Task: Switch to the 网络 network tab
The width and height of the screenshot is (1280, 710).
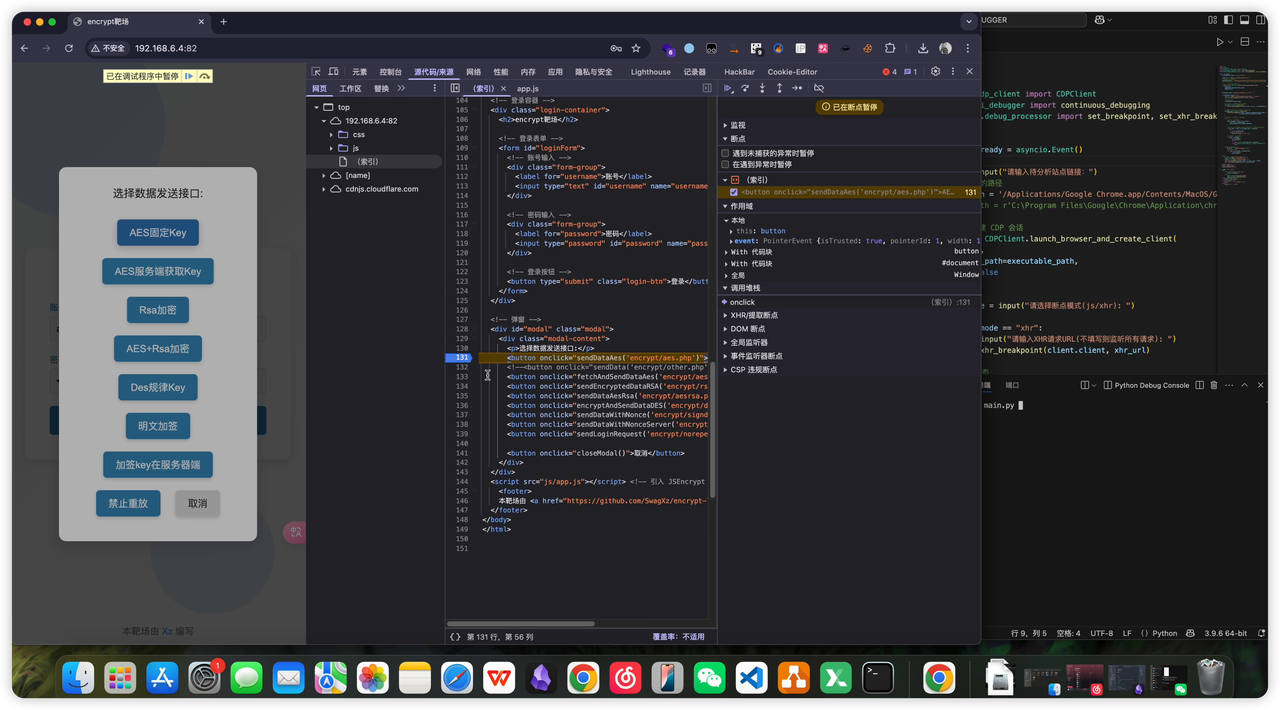Action: [473, 72]
